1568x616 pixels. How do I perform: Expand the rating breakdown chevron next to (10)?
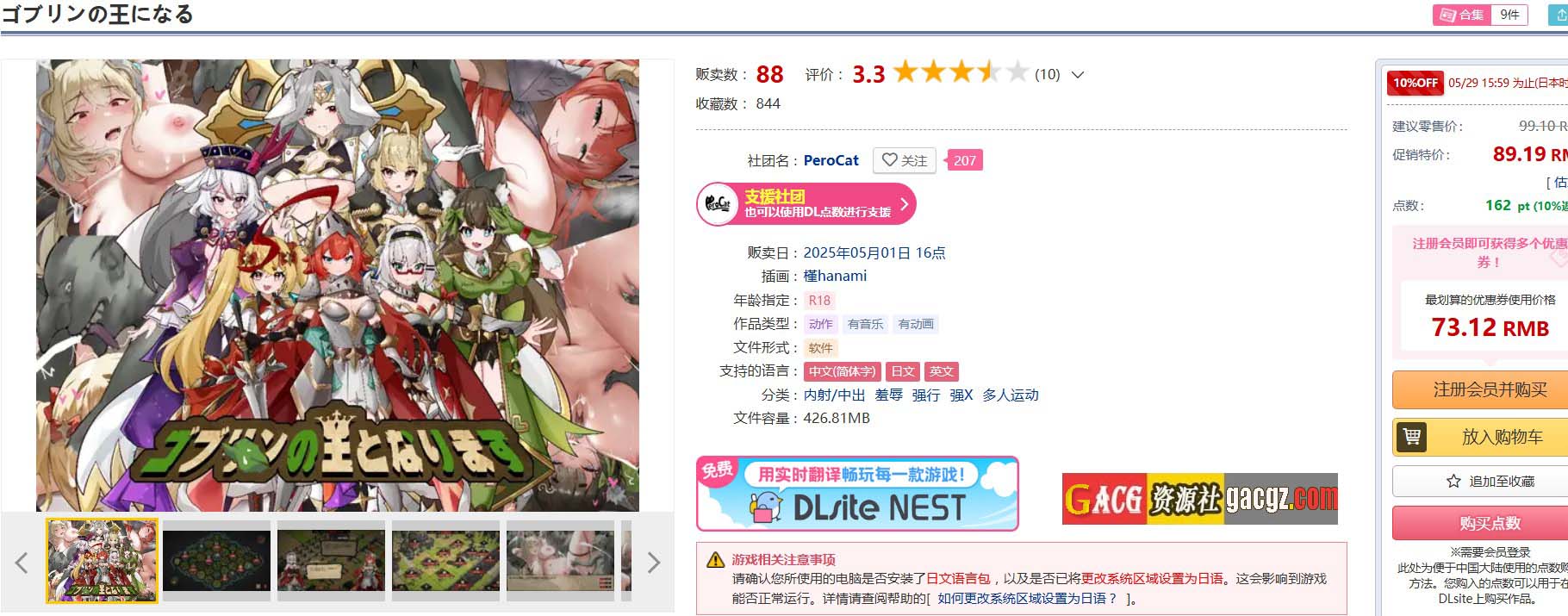click(1077, 75)
